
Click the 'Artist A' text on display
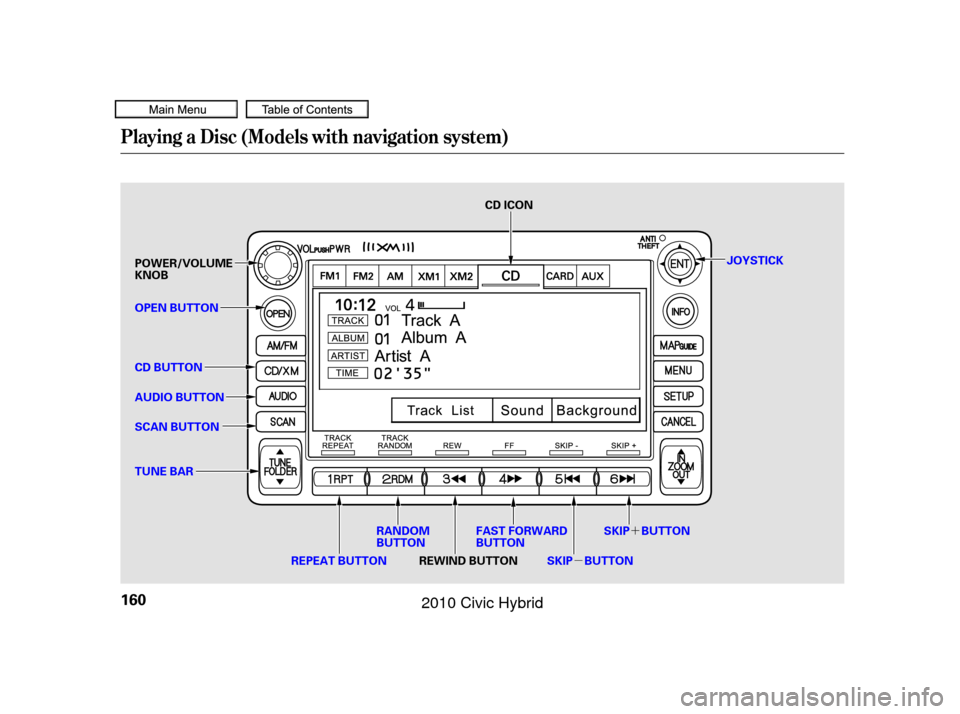tap(402, 356)
